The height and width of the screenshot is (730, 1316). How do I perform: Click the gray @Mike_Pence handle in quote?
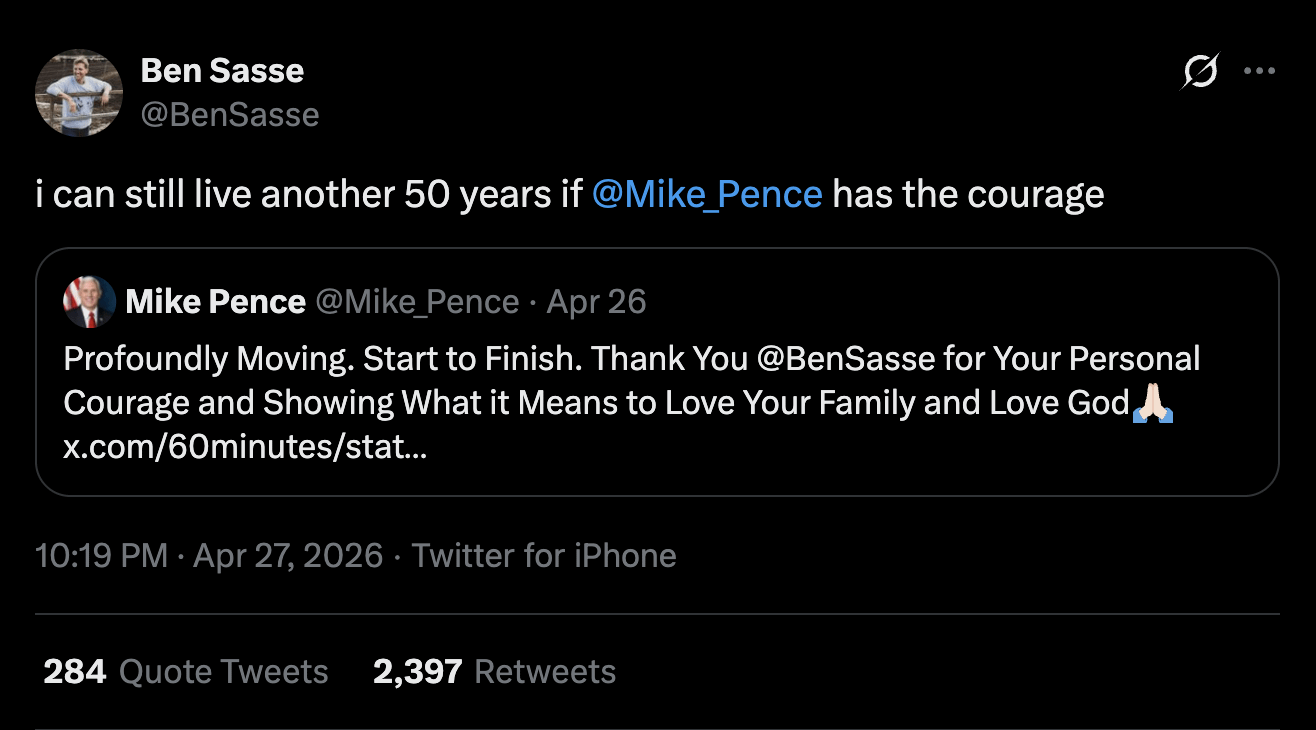tap(417, 301)
